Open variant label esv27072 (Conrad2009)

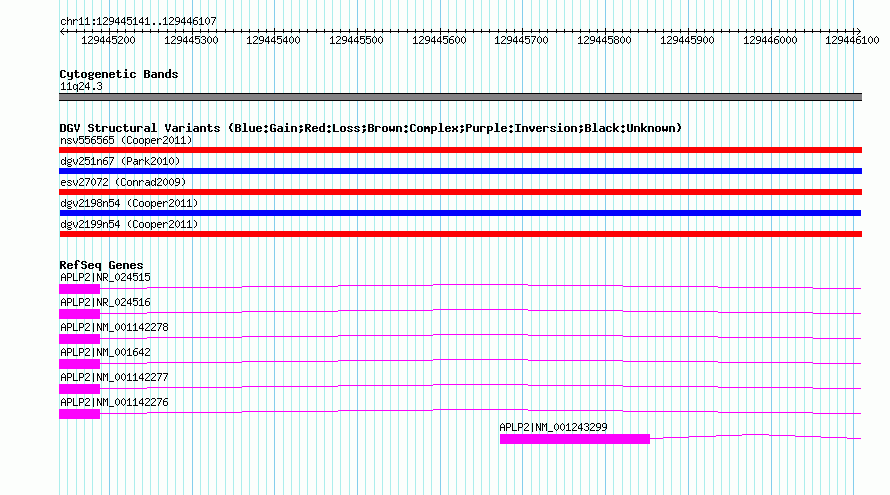123,182
